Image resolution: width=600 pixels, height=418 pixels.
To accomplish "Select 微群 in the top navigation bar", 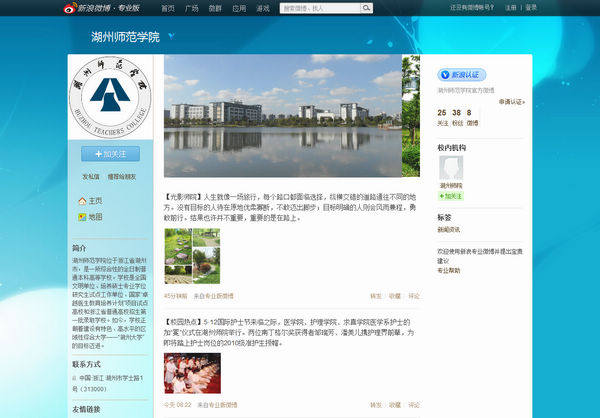I will point(213,7).
